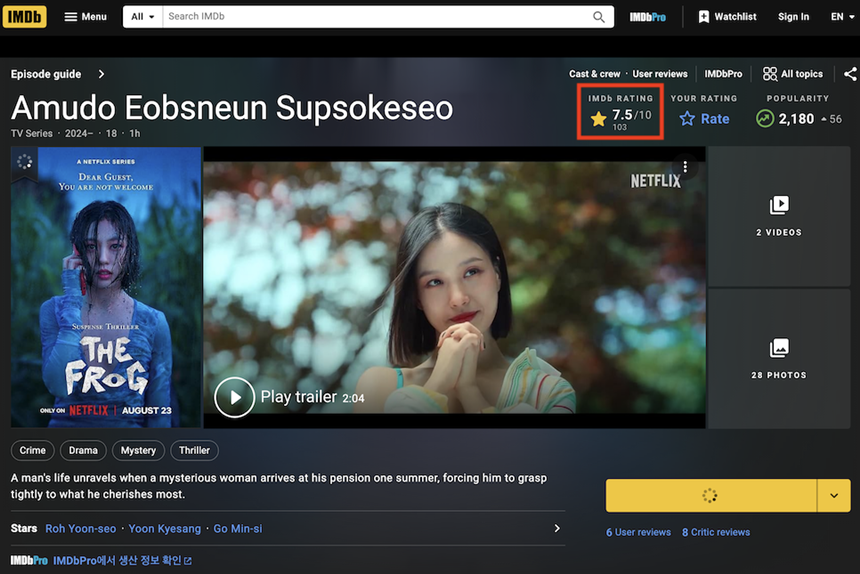Select the Drama genre chip
Image resolution: width=860 pixels, height=574 pixels.
click(83, 450)
